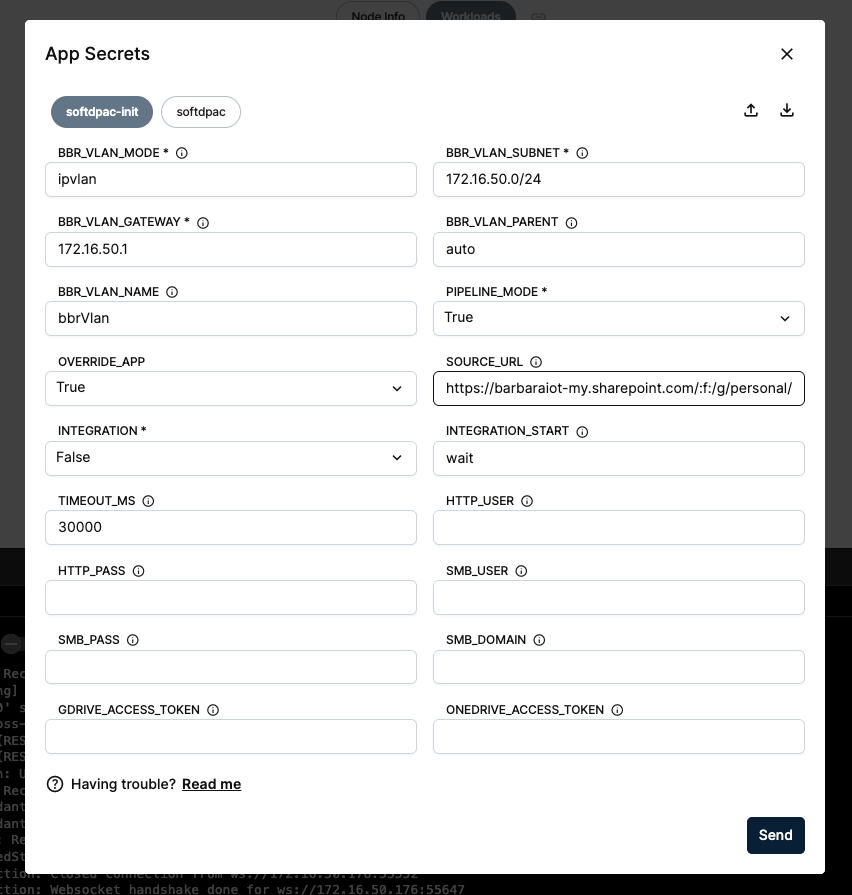Viewport: 852px width, 895px height.
Task: Show info for BBR_VLAN_MODE field
Action: tap(181, 153)
